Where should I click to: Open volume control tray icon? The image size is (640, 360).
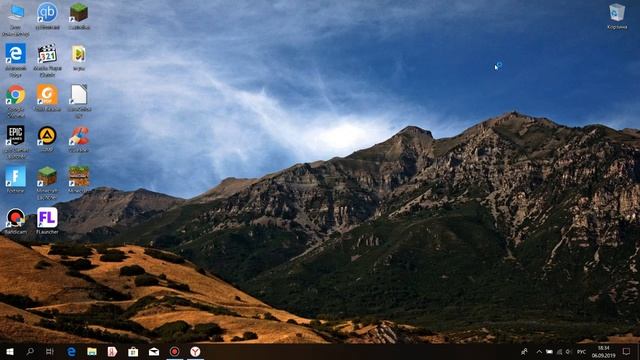(x=569, y=351)
